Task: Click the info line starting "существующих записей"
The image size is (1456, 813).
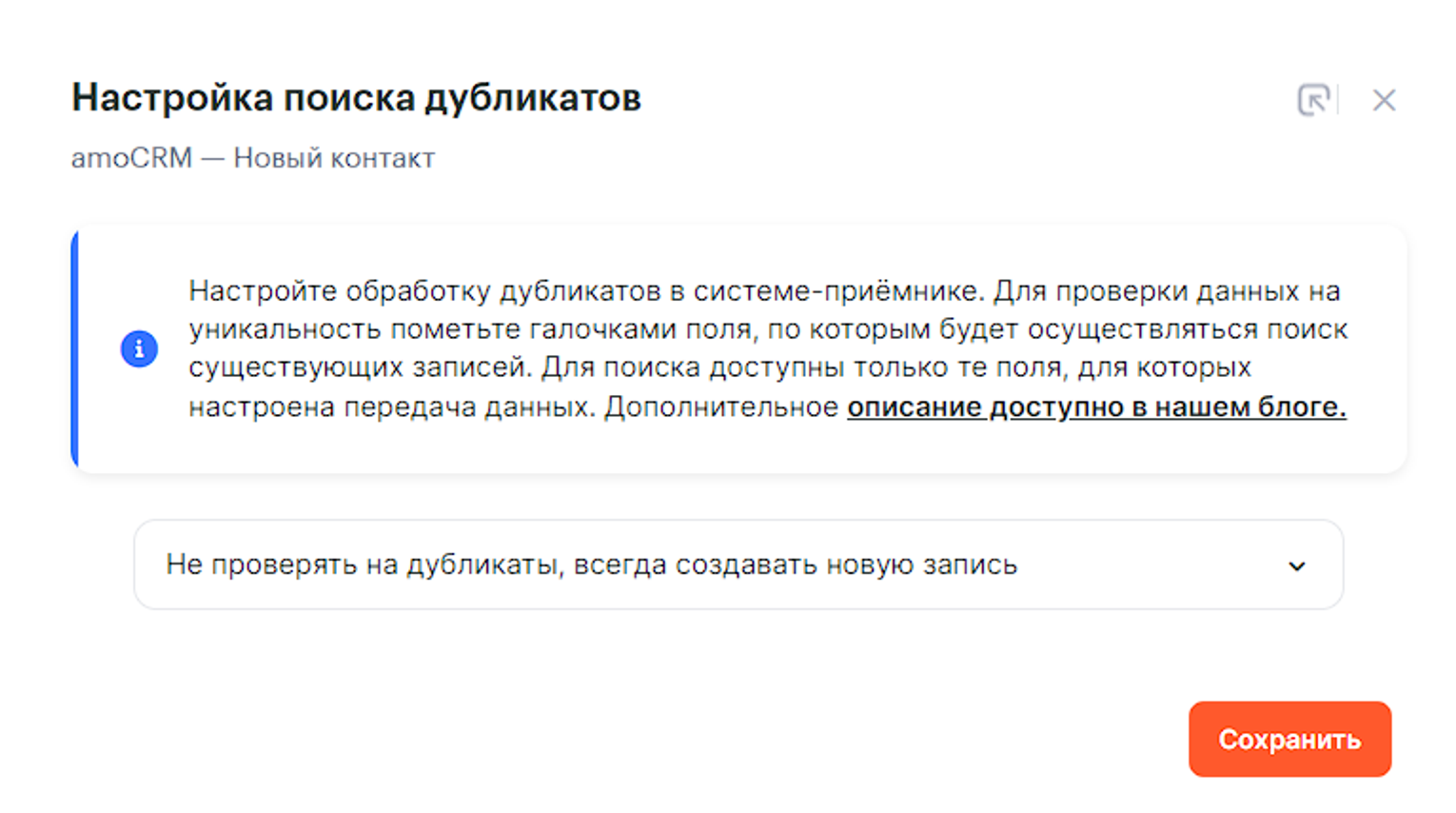Action: (x=719, y=367)
